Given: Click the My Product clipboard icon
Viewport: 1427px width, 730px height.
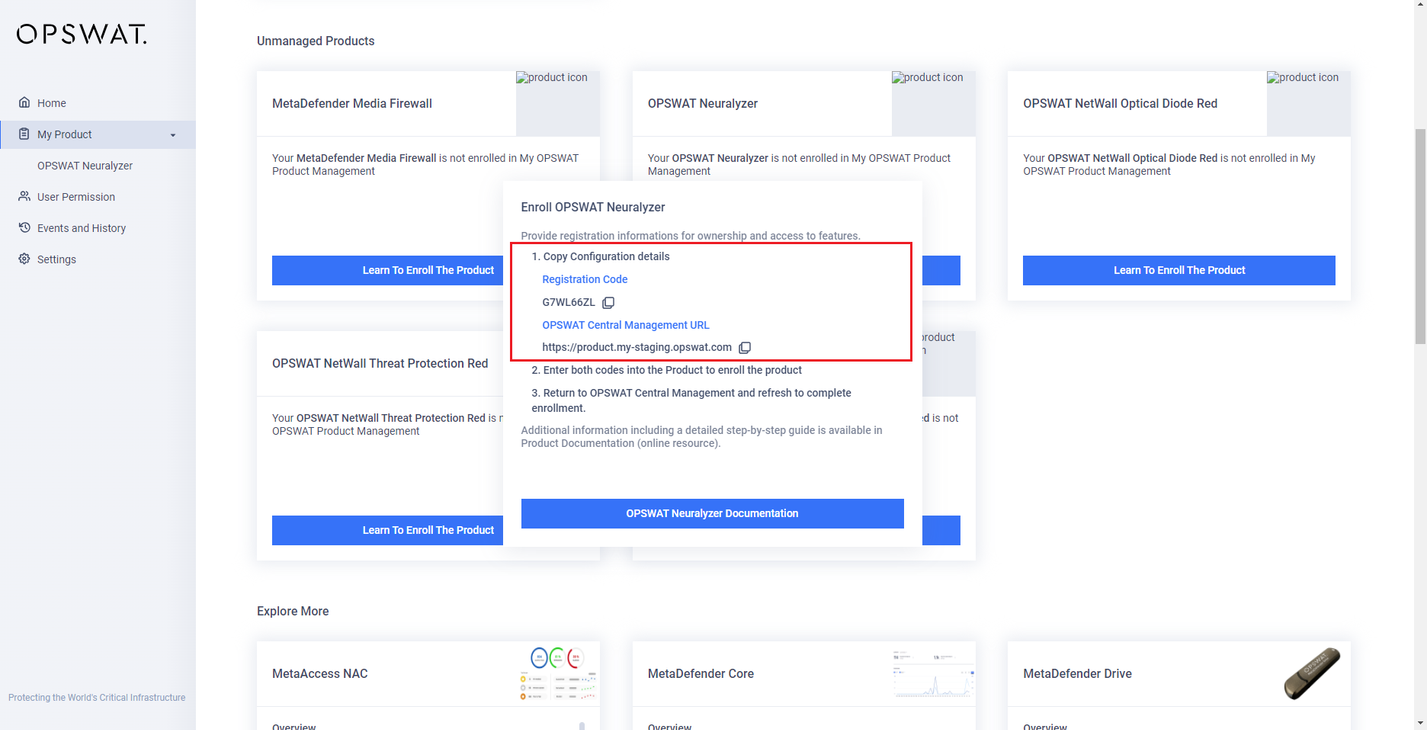Looking at the screenshot, I should 25,134.
